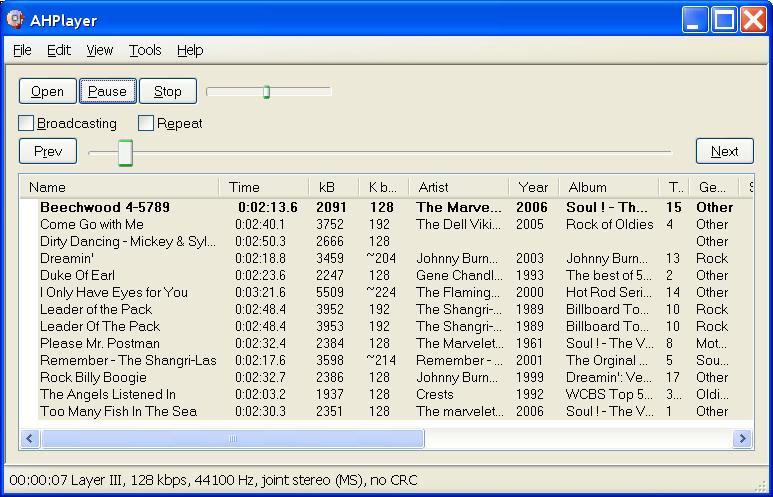
Task: Sort playlist by Album column header
Action: click(609, 187)
